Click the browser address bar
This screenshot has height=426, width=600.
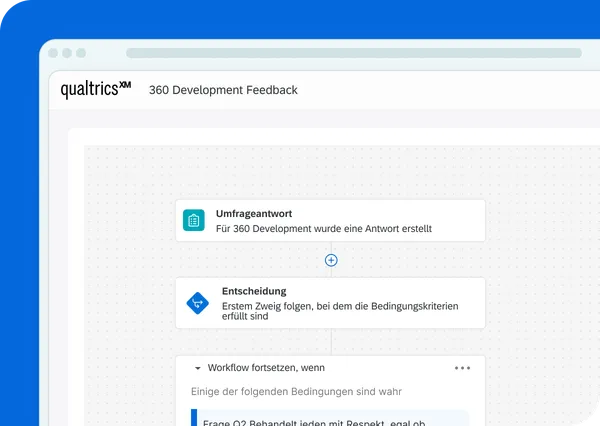tap(354, 53)
